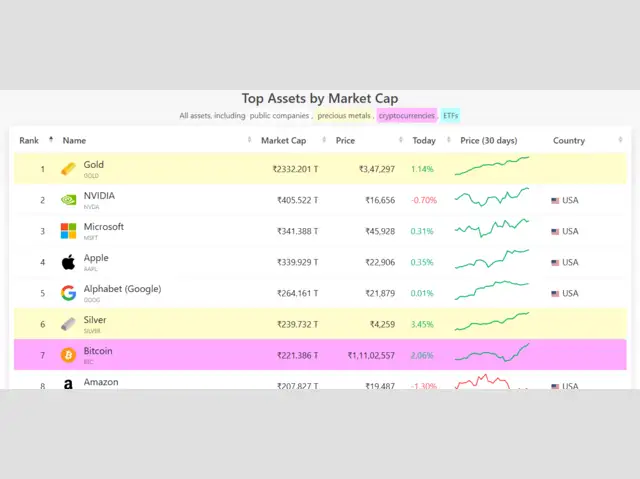Click the Silver bar icon

pos(68,324)
